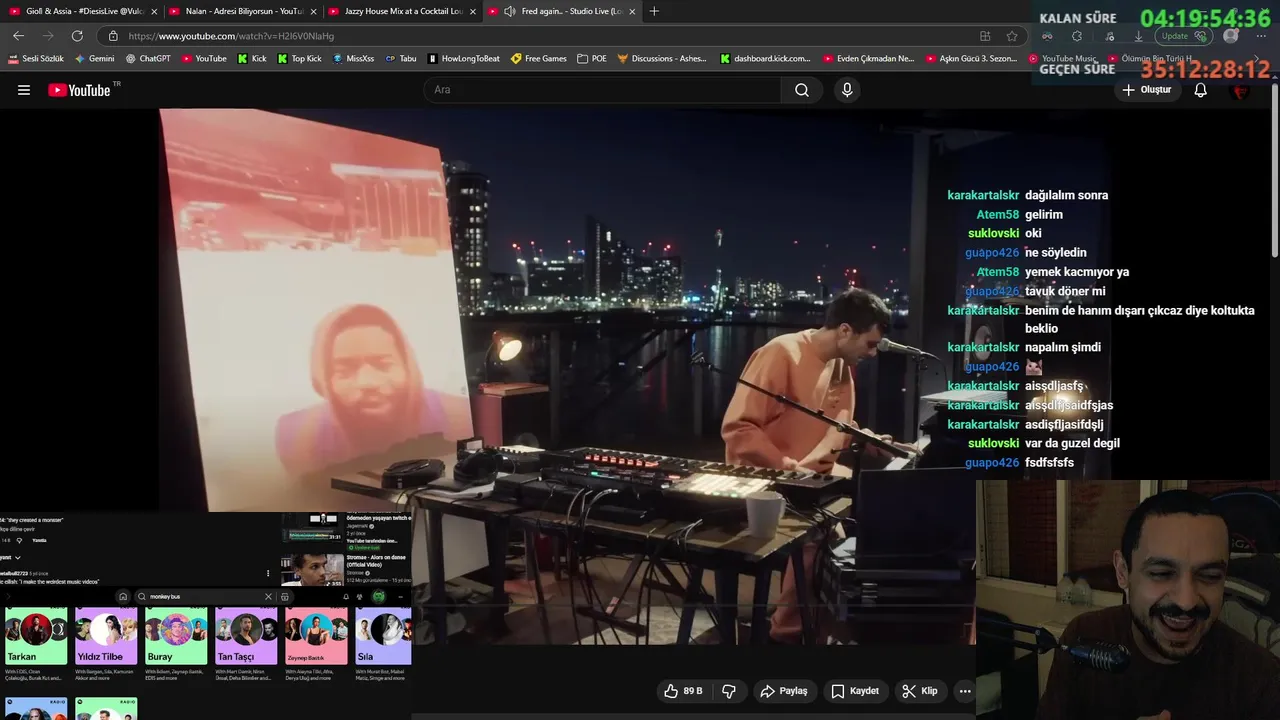Open the browser profile avatar
This screenshot has width=1280, height=720.
[x=1231, y=36]
